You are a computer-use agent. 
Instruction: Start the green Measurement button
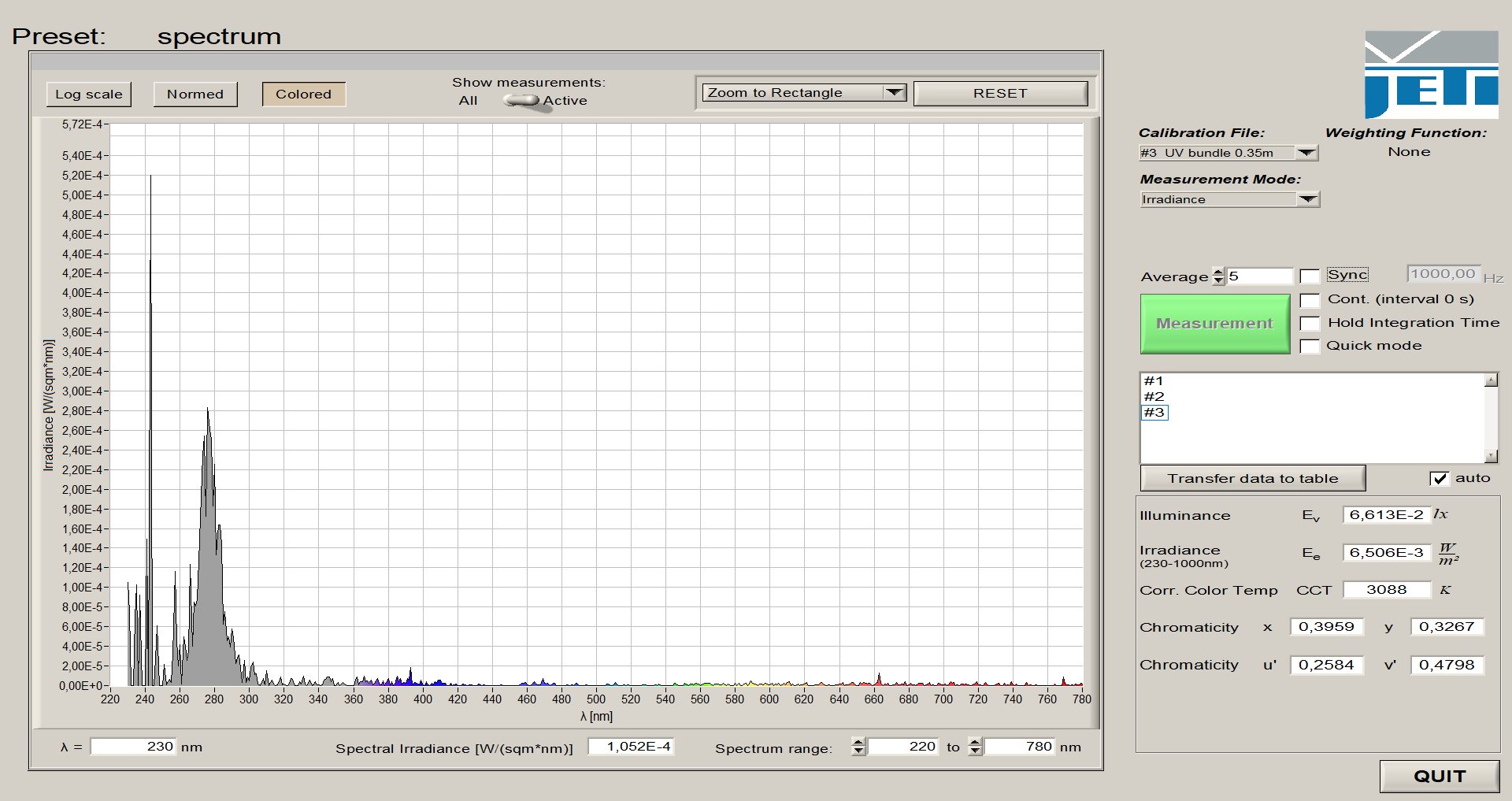[1214, 324]
